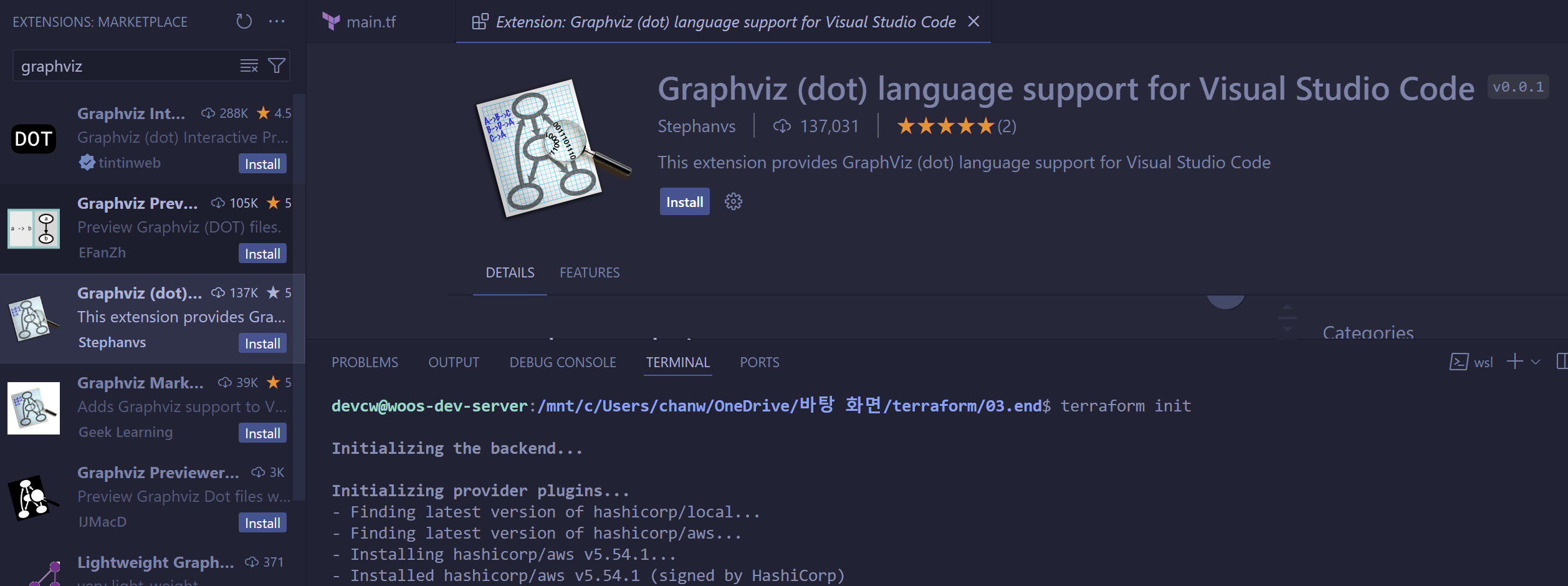Click the EXTENSIONS: MARKETPLACE view title
Viewport: 1568px width, 586px height.
tap(100, 22)
